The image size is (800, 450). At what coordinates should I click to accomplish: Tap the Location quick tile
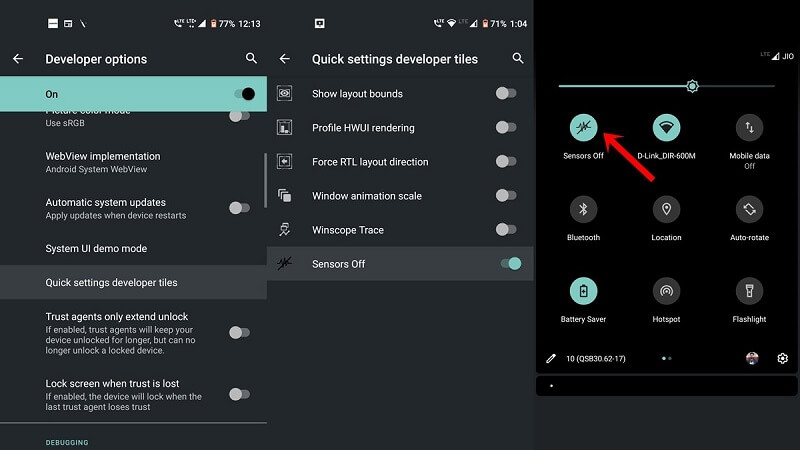pos(667,209)
